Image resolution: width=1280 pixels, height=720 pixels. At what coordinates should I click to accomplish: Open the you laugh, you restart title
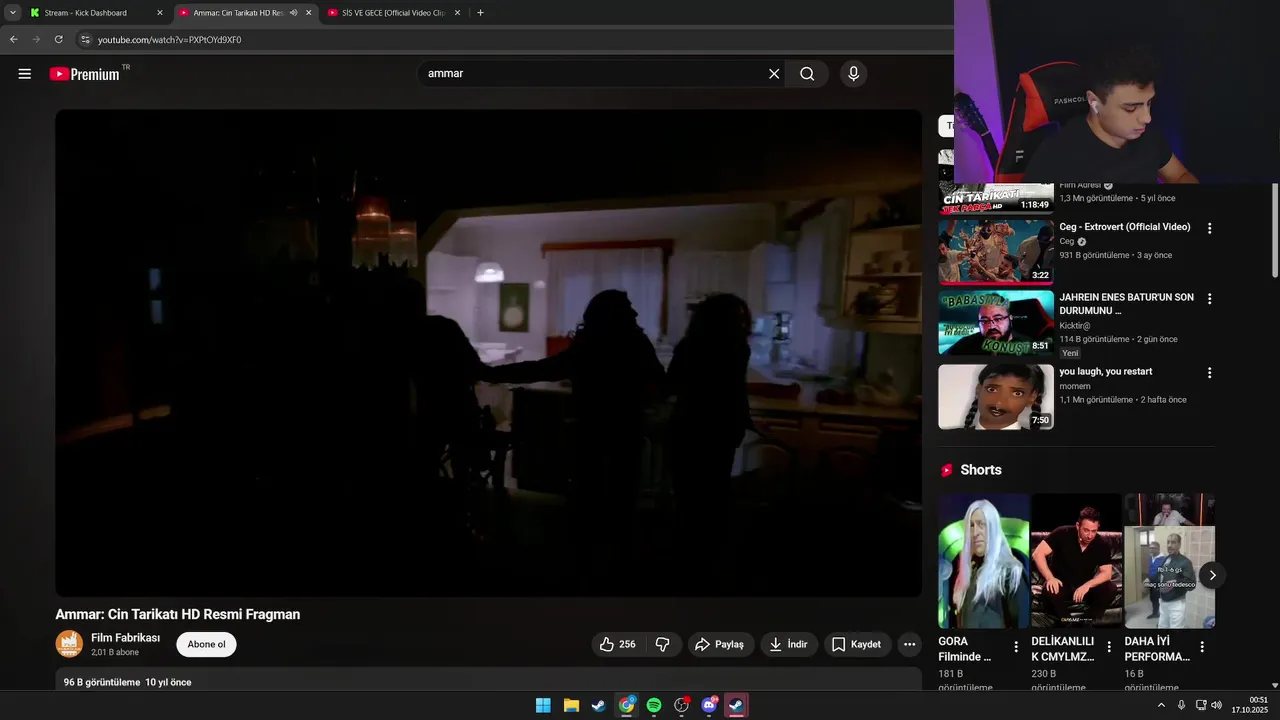[x=1106, y=371]
